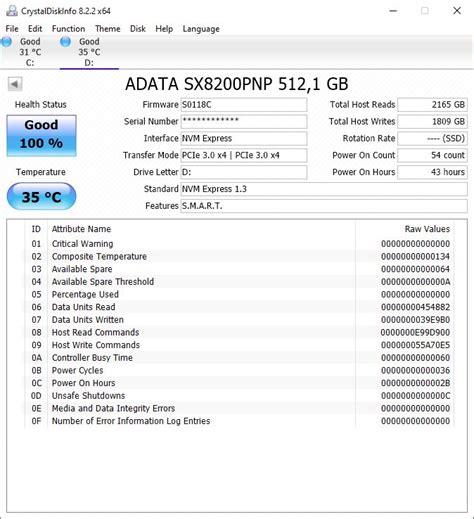
Task: Open the Help menu
Action: (164, 29)
